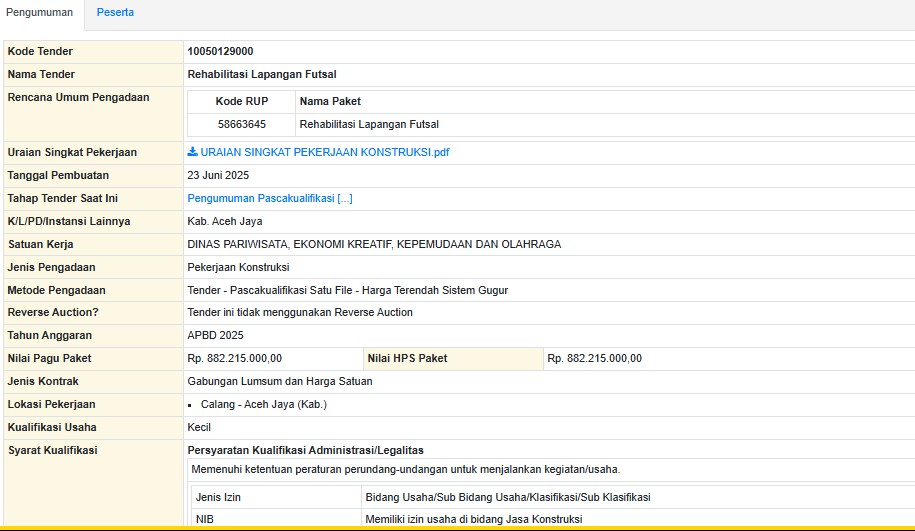
Task: Click the Nilai HPS Paket amount
Action: 594,358
